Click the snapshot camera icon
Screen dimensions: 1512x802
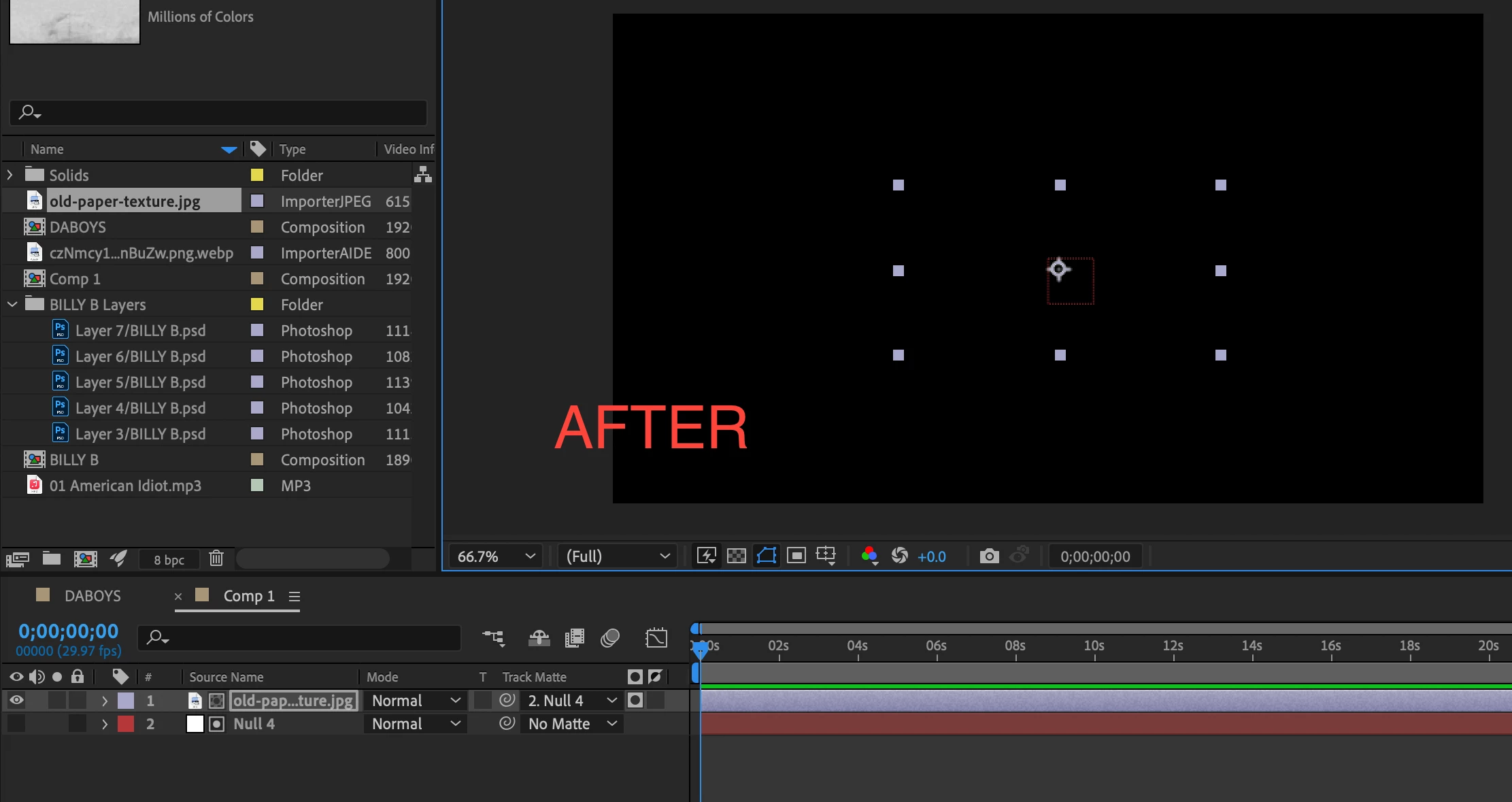coord(989,556)
